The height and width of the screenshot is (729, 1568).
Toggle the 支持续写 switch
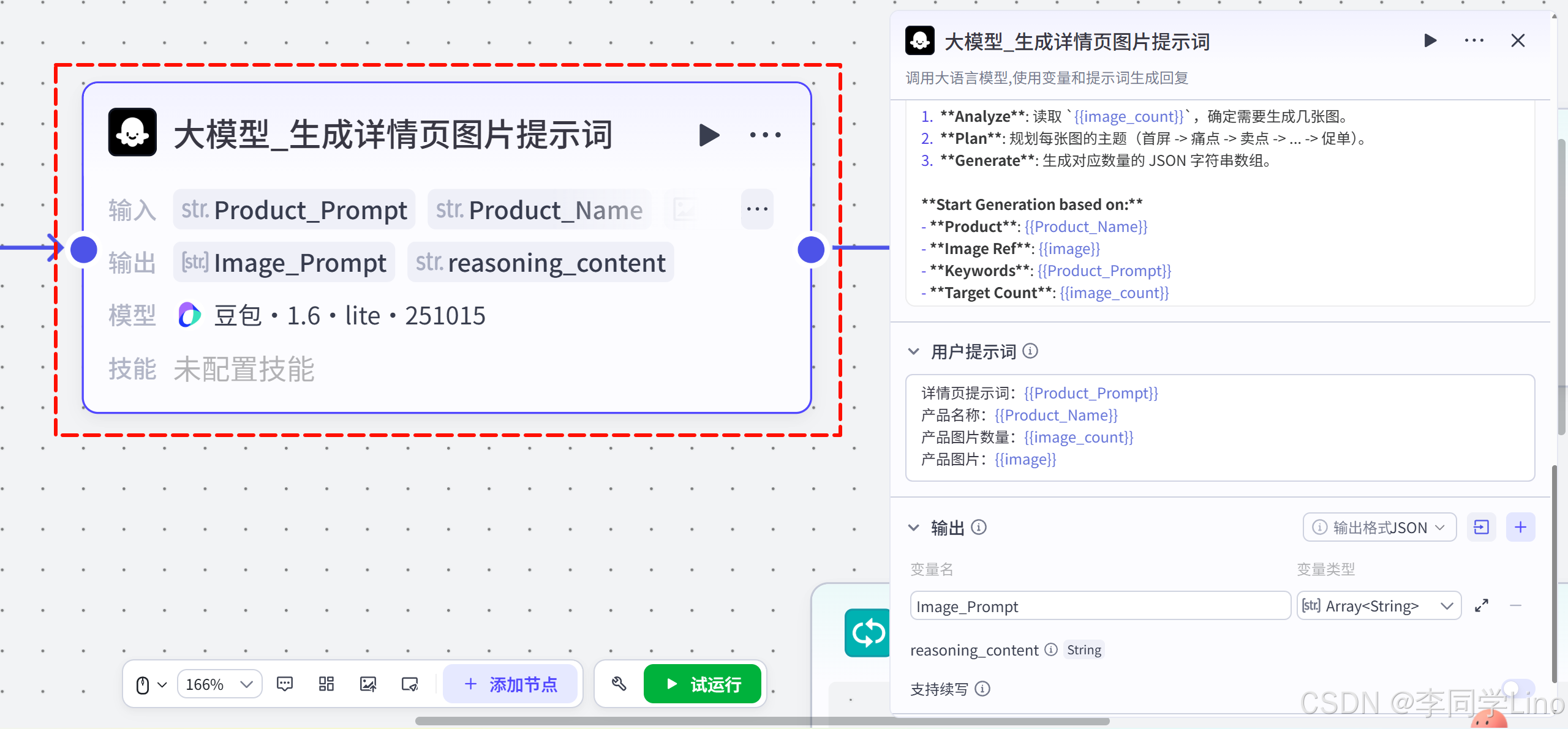pos(1518,689)
